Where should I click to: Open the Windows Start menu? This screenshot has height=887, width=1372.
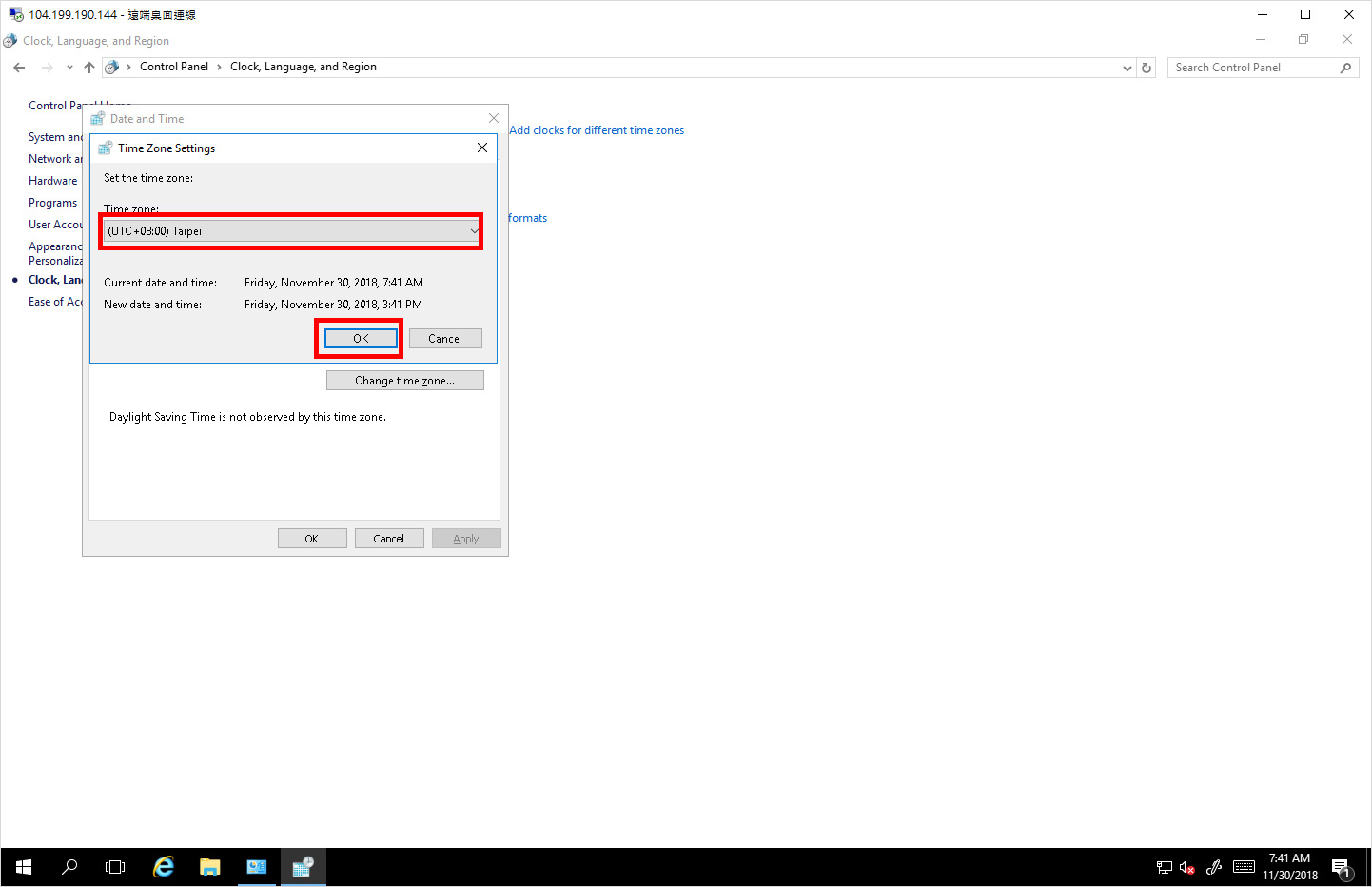24,867
